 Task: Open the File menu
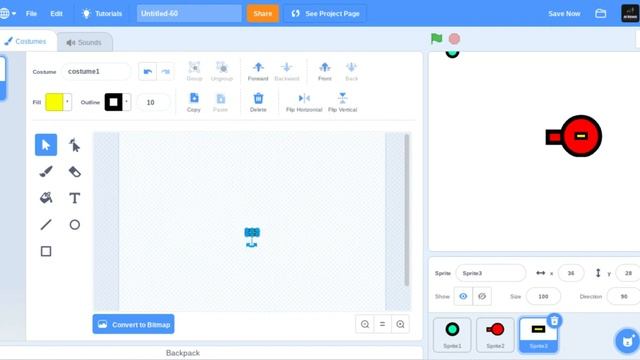31,13
